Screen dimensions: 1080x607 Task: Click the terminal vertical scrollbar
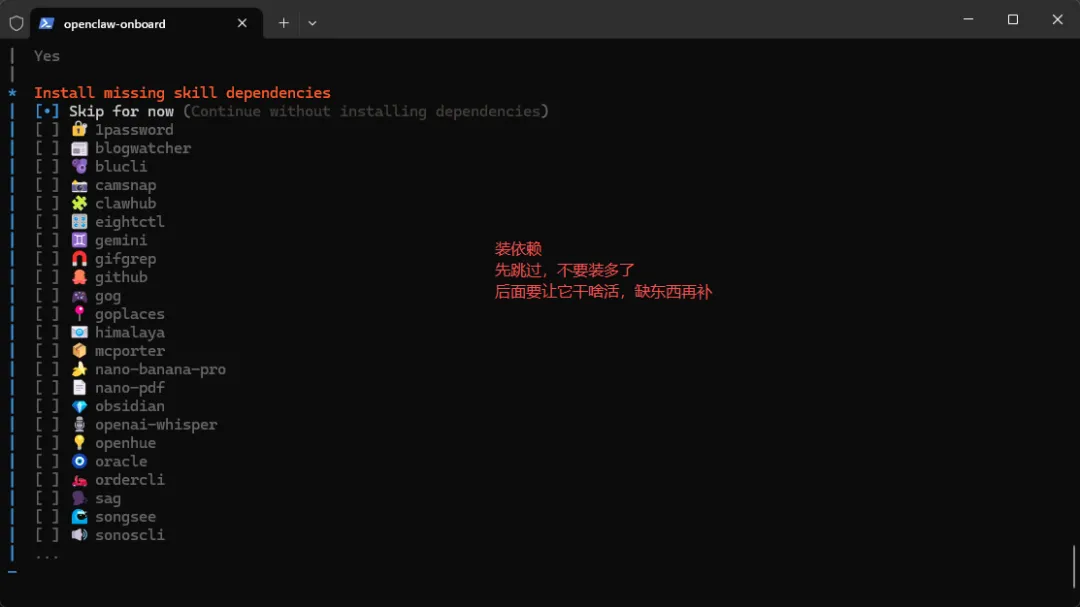1073,566
